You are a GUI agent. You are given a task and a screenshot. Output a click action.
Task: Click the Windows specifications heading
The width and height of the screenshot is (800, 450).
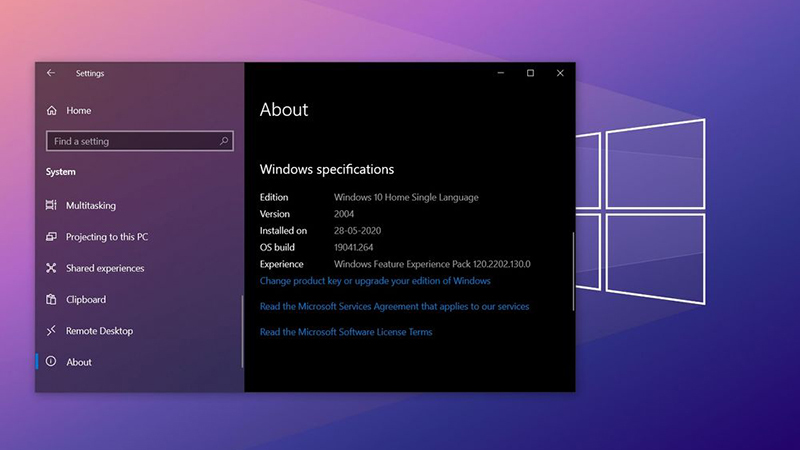(327, 169)
